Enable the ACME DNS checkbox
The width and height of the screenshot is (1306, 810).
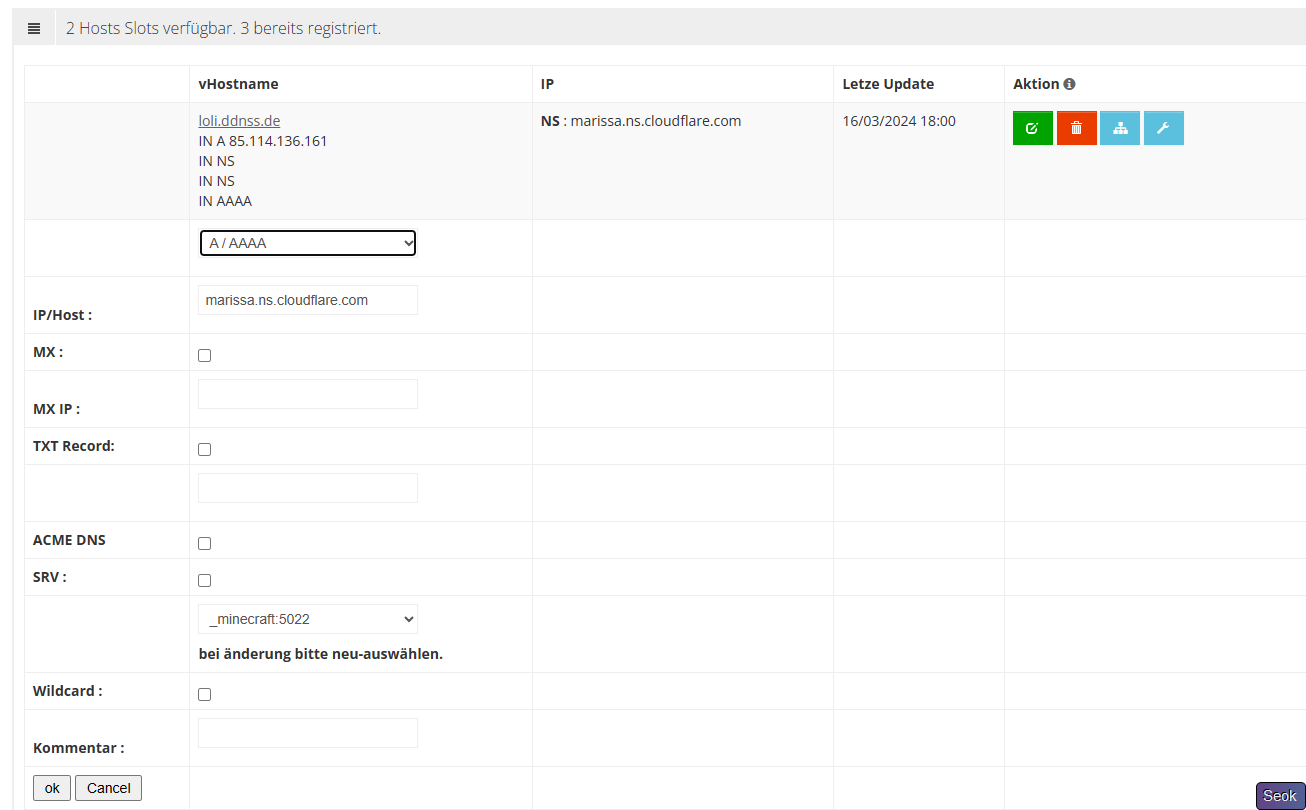205,543
